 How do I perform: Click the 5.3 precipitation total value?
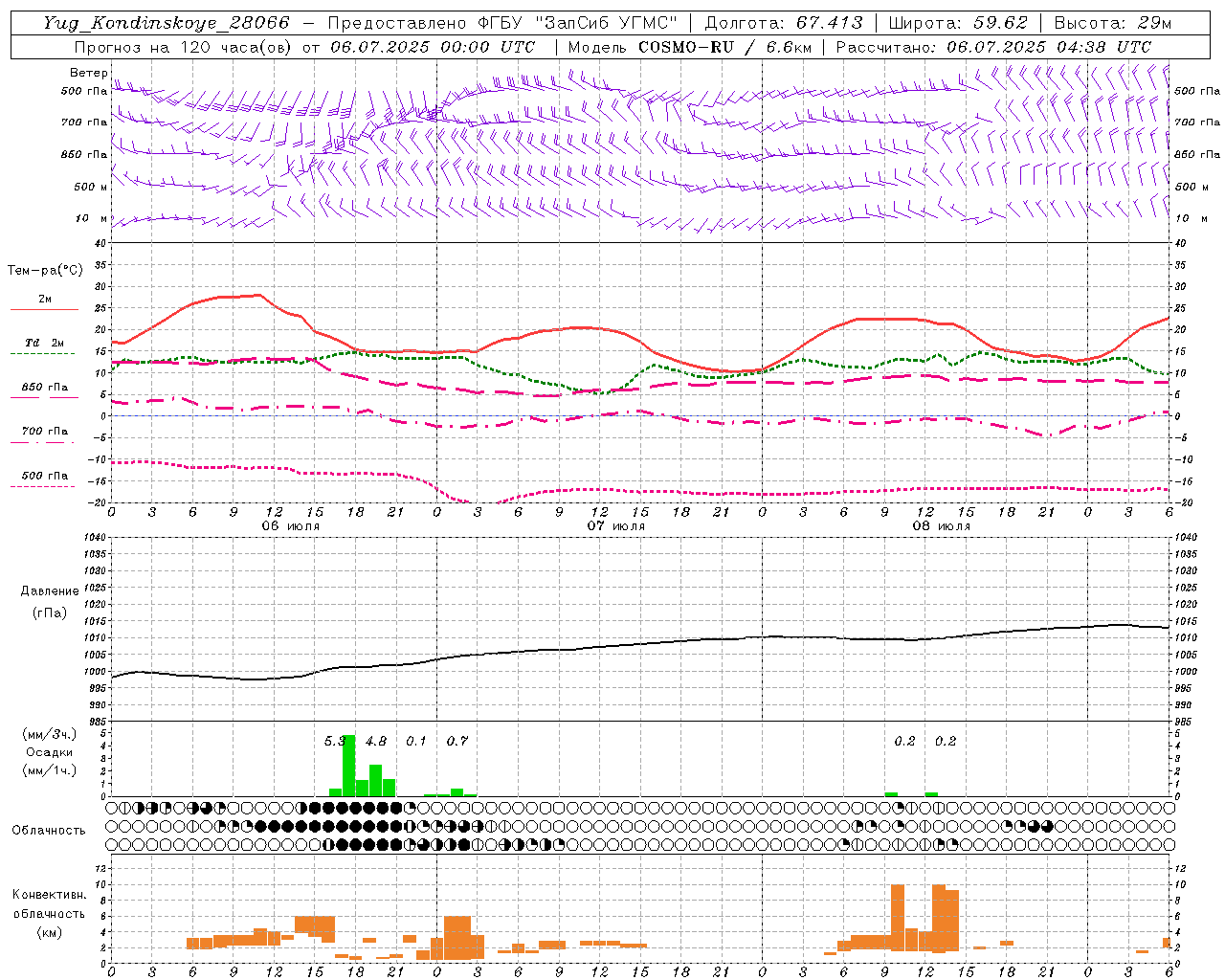tap(334, 741)
